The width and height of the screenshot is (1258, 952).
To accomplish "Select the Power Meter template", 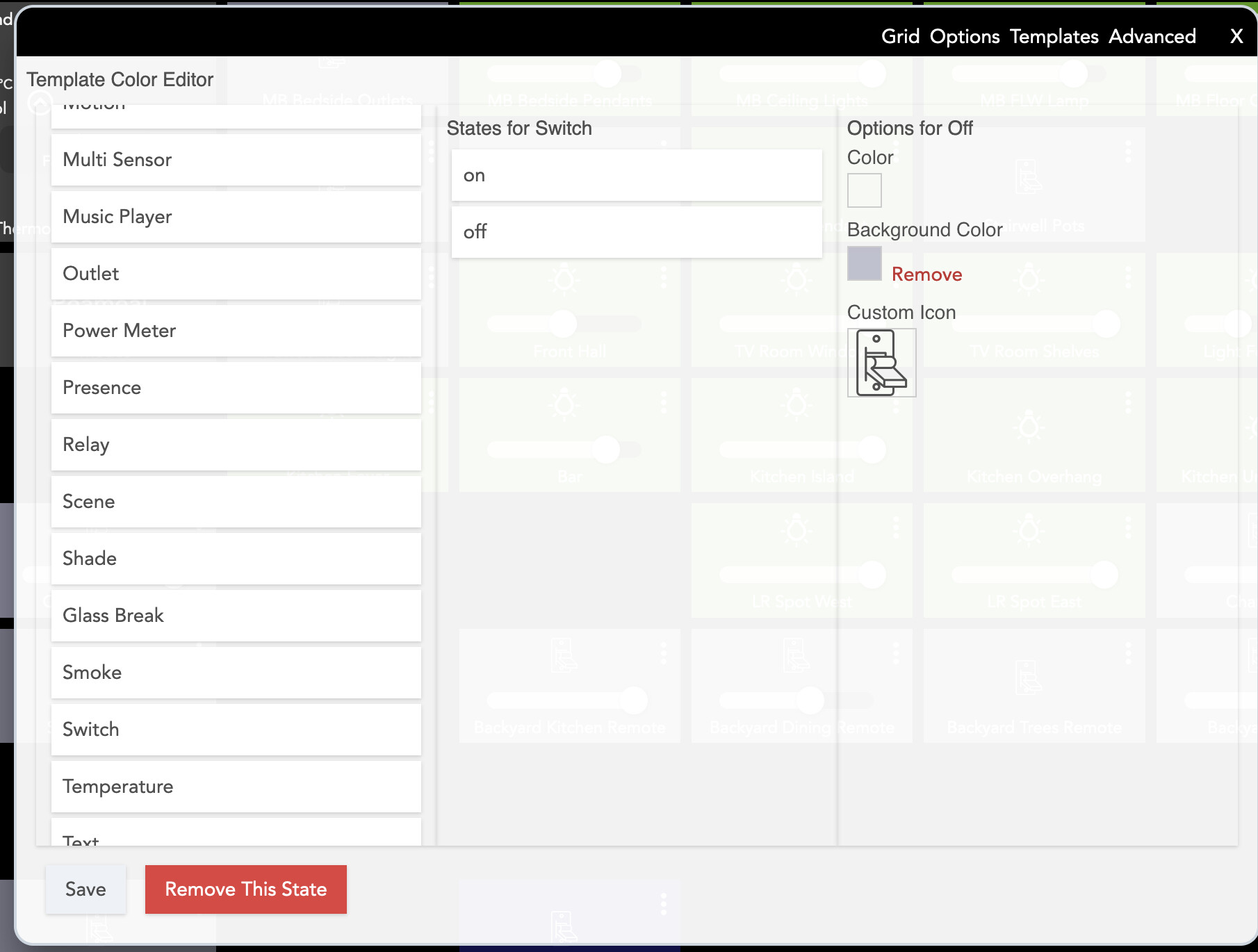I will click(236, 331).
